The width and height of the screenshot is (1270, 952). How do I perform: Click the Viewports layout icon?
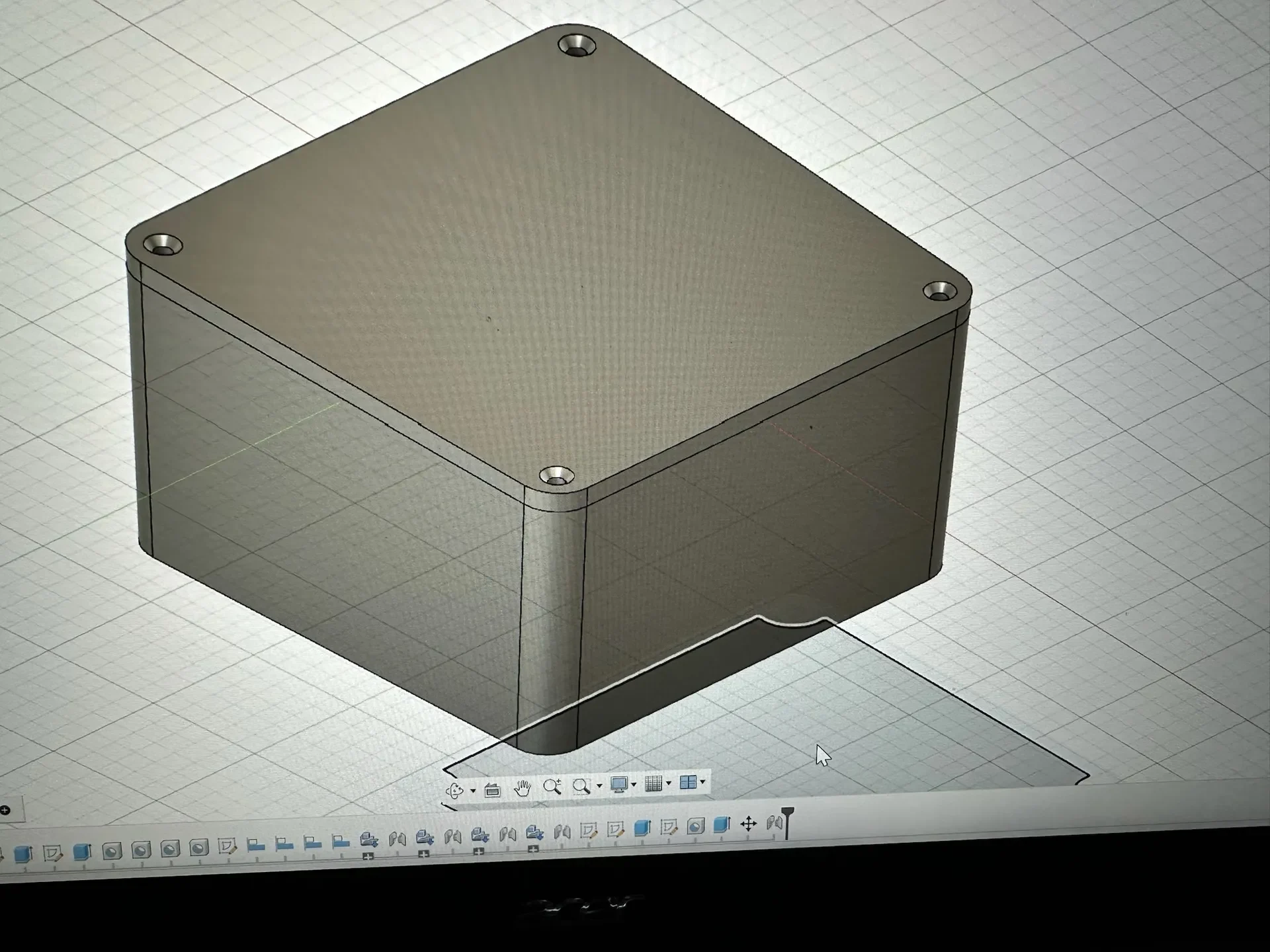(x=689, y=783)
